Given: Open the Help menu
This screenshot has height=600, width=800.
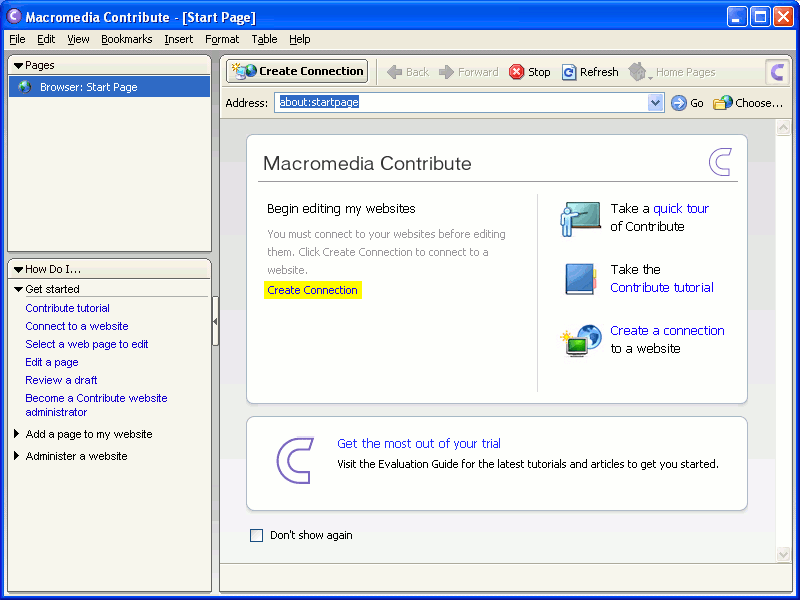Looking at the screenshot, I should [x=299, y=39].
